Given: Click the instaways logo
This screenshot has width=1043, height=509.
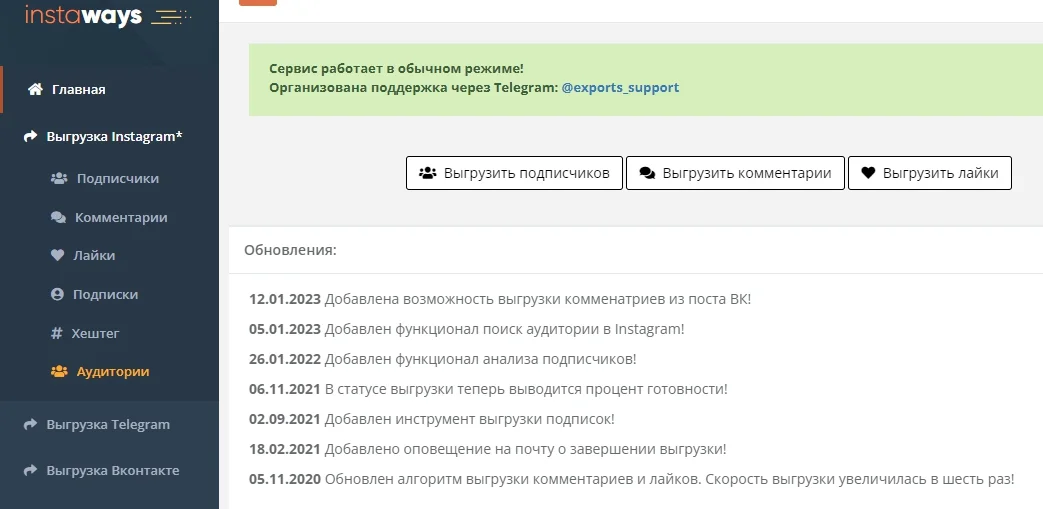Looking at the screenshot, I should (84, 15).
